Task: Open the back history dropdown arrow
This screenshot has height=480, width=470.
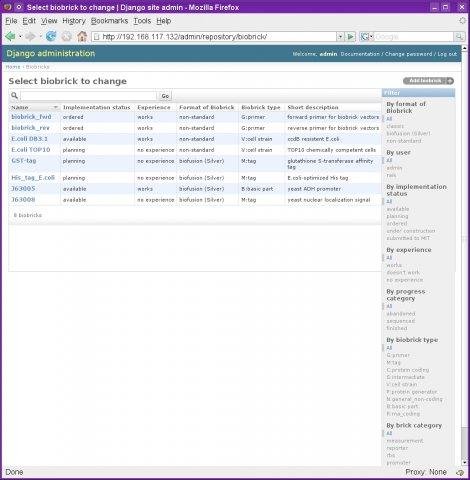Action: (x=20, y=36)
